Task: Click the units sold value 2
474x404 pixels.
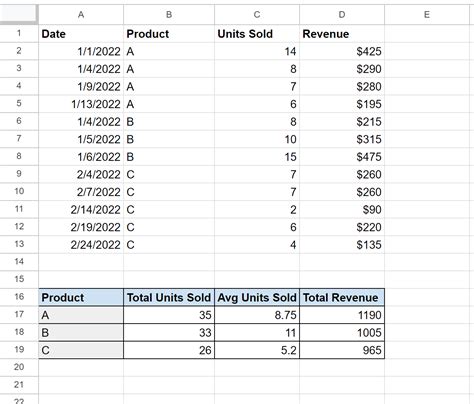Action: (x=257, y=210)
